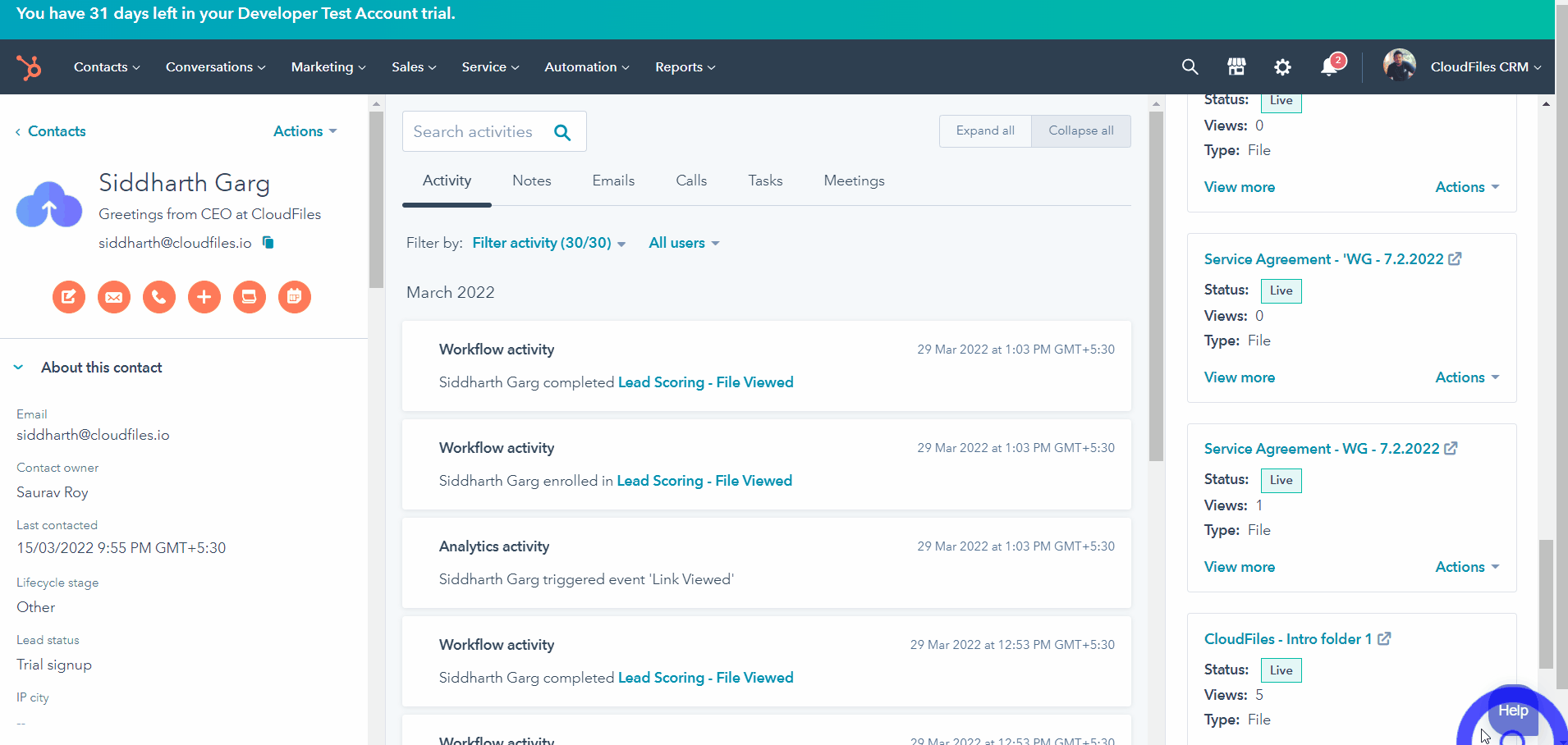Switch to the Meetings tab
This screenshot has width=1568, height=745.
click(855, 181)
